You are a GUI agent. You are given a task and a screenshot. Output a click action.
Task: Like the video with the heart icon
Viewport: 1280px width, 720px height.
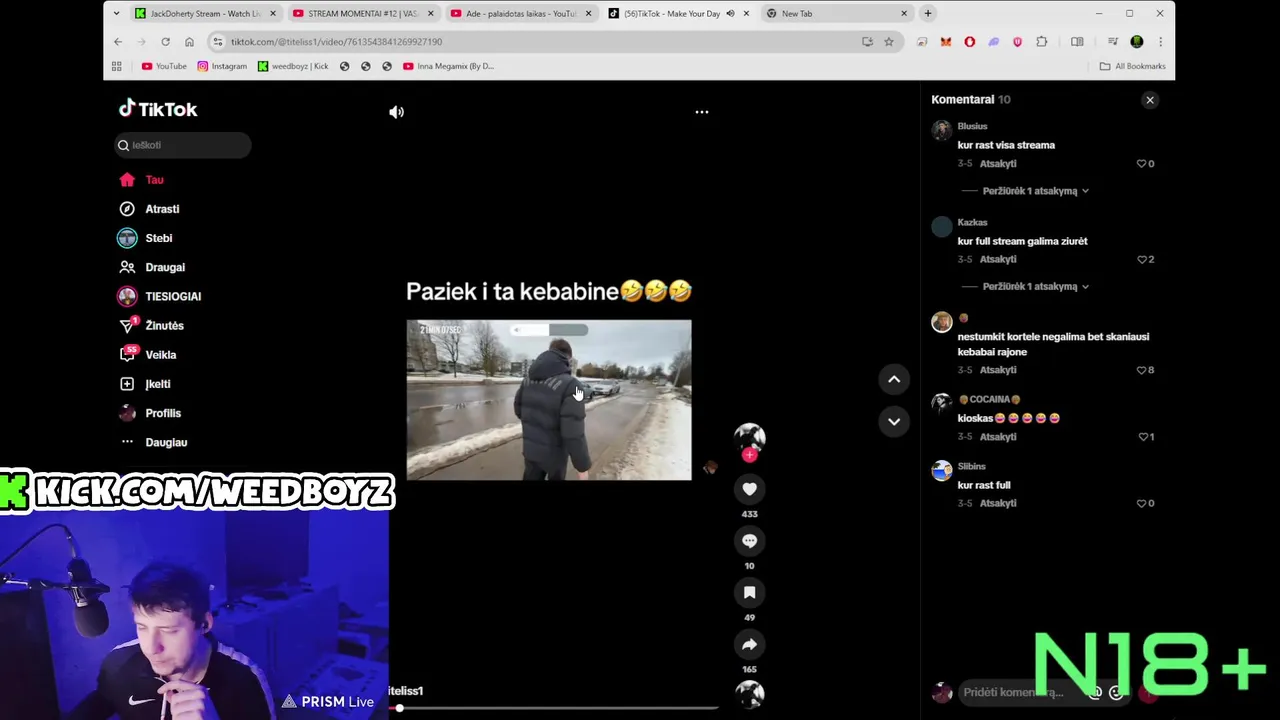coord(749,489)
